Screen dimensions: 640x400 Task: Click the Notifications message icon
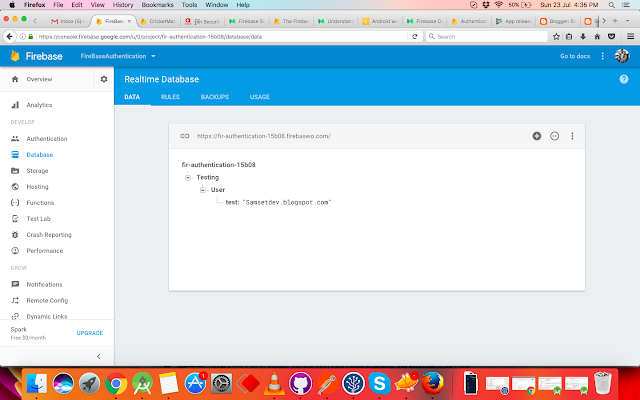coord(15,284)
